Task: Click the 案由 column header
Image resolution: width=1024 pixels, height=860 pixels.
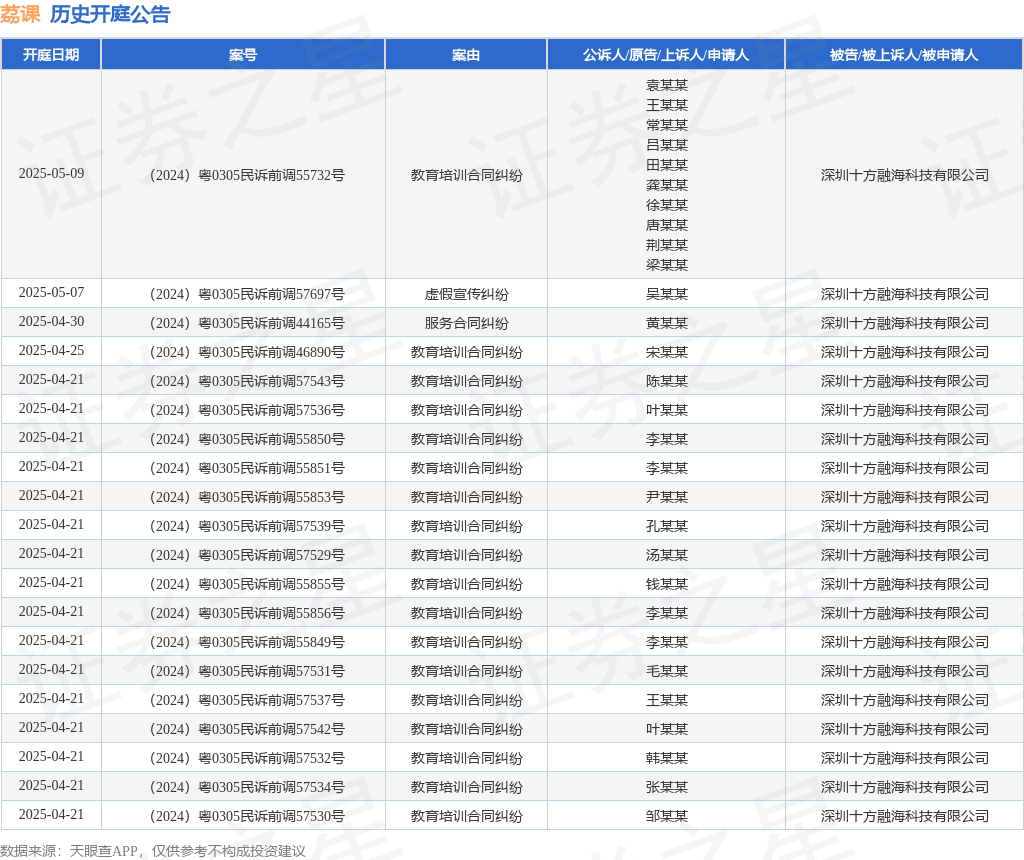Action: pos(466,55)
